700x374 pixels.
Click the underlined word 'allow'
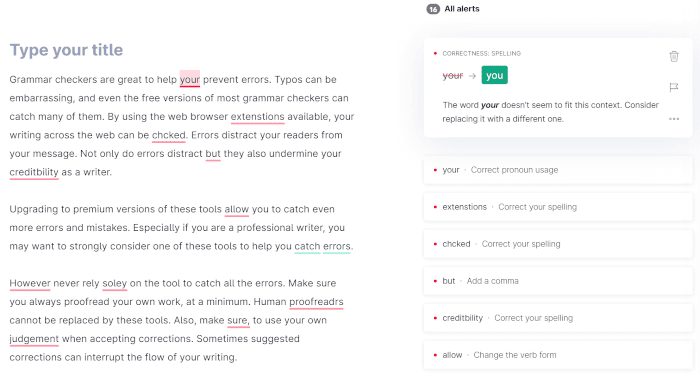tap(237, 209)
